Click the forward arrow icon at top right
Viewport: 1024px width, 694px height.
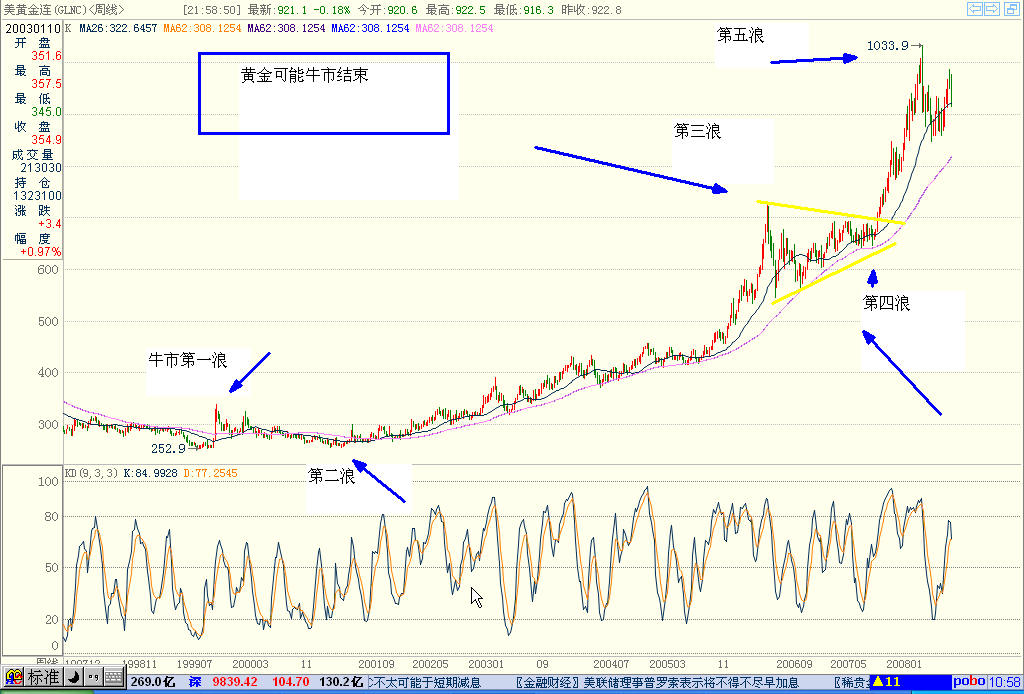coord(992,9)
